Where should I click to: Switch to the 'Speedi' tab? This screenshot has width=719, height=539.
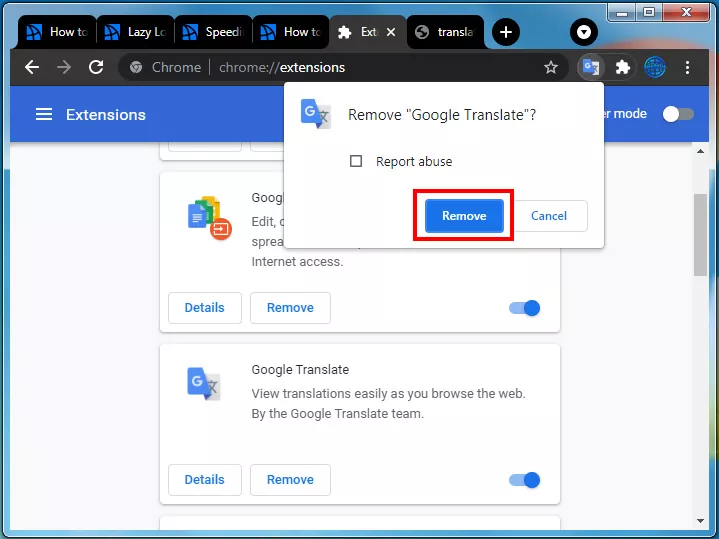pos(214,32)
